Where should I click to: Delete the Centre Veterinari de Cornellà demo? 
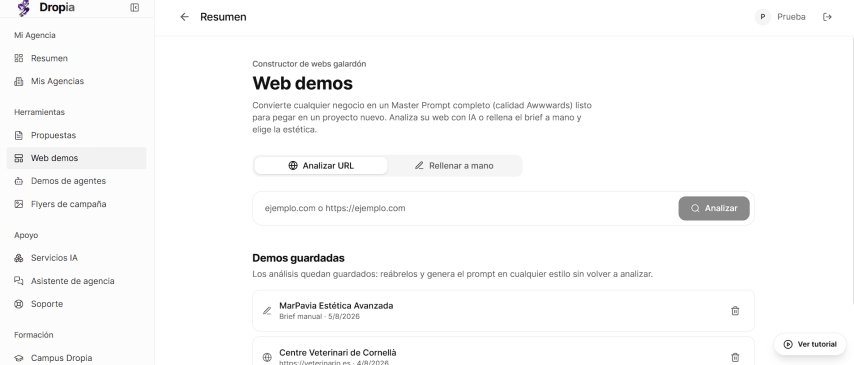coord(735,357)
